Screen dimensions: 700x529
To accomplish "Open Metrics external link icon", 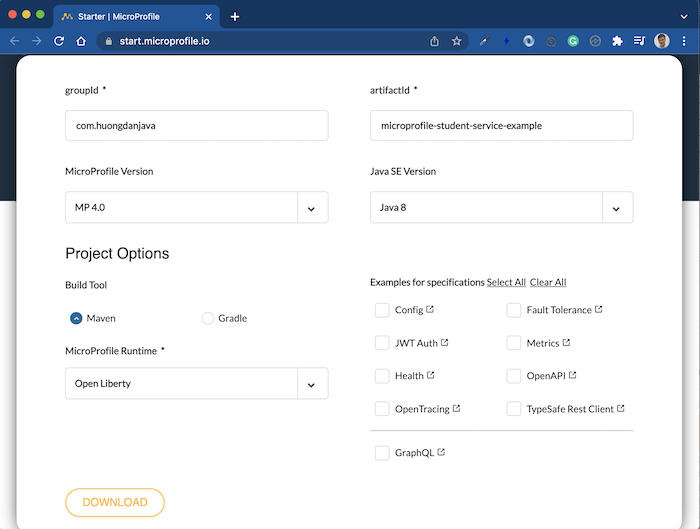I will click(x=567, y=342).
